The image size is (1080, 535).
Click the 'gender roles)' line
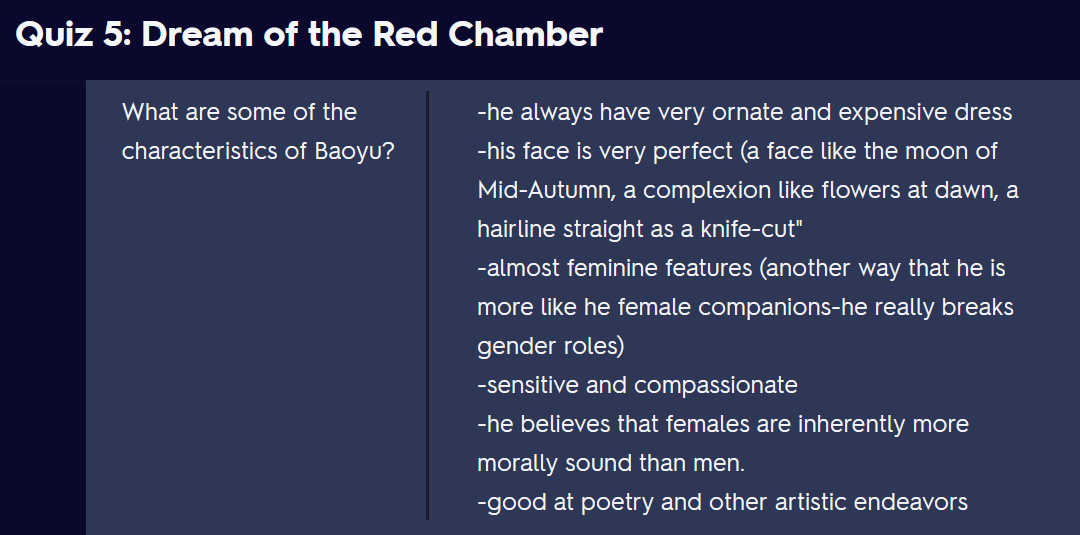click(x=550, y=346)
